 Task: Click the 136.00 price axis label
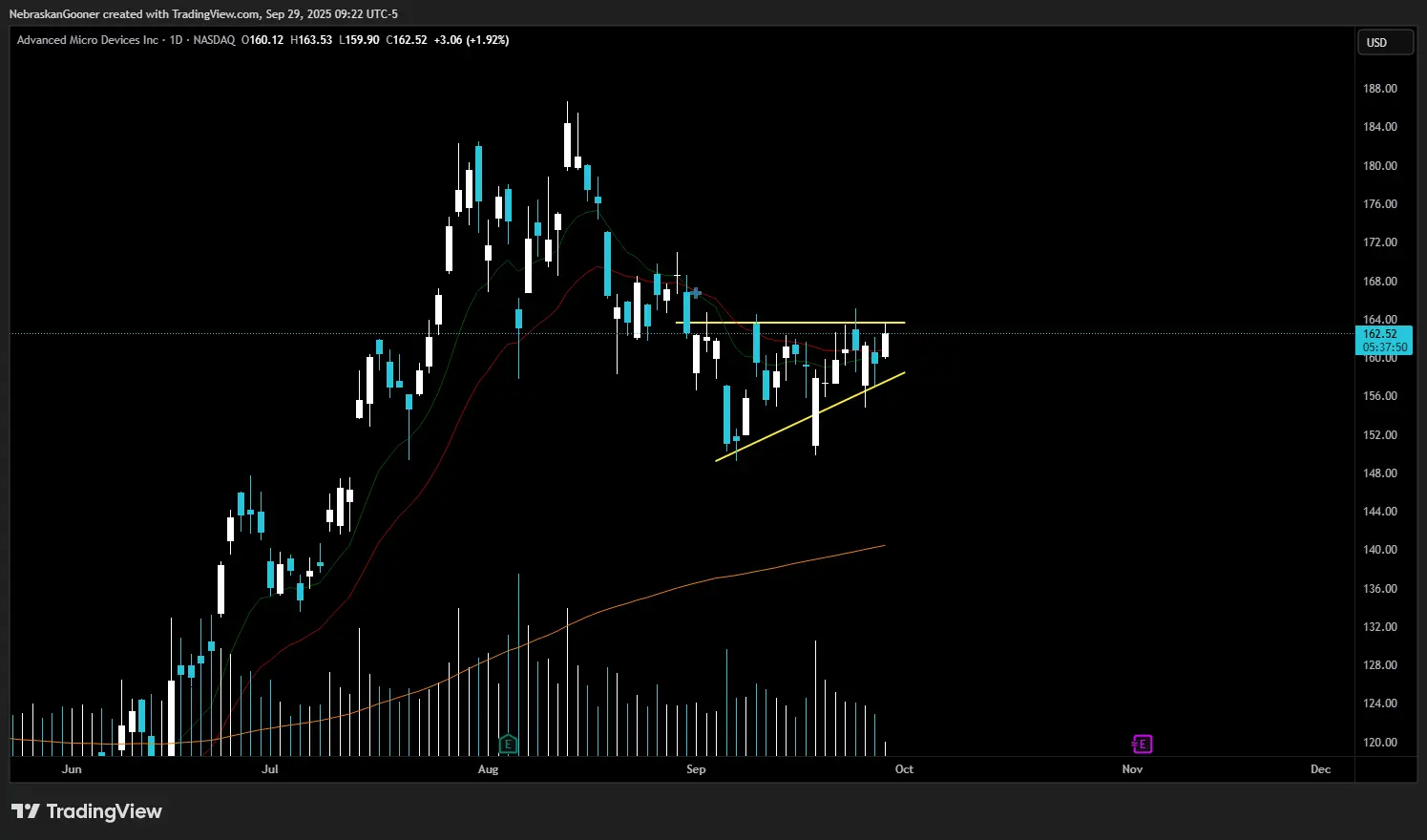(x=1379, y=589)
